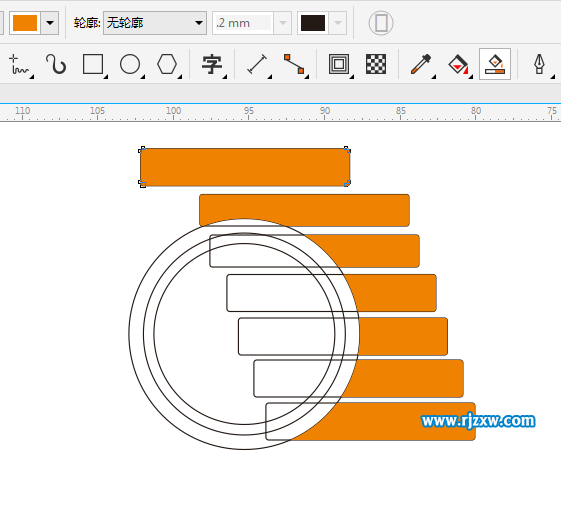Screen dimensions: 561x508
Task: Select the Color Eyedropper tool
Action: (x=421, y=64)
